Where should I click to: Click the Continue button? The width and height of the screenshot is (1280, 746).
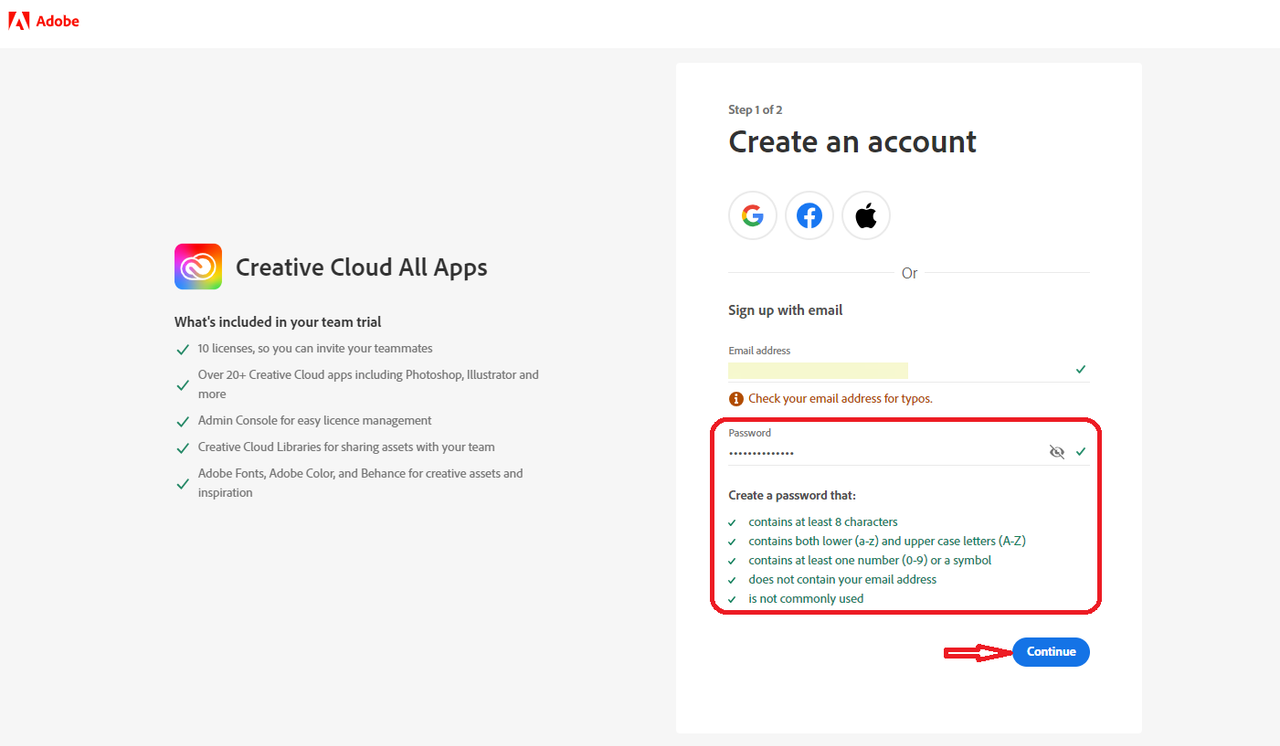coord(1051,652)
